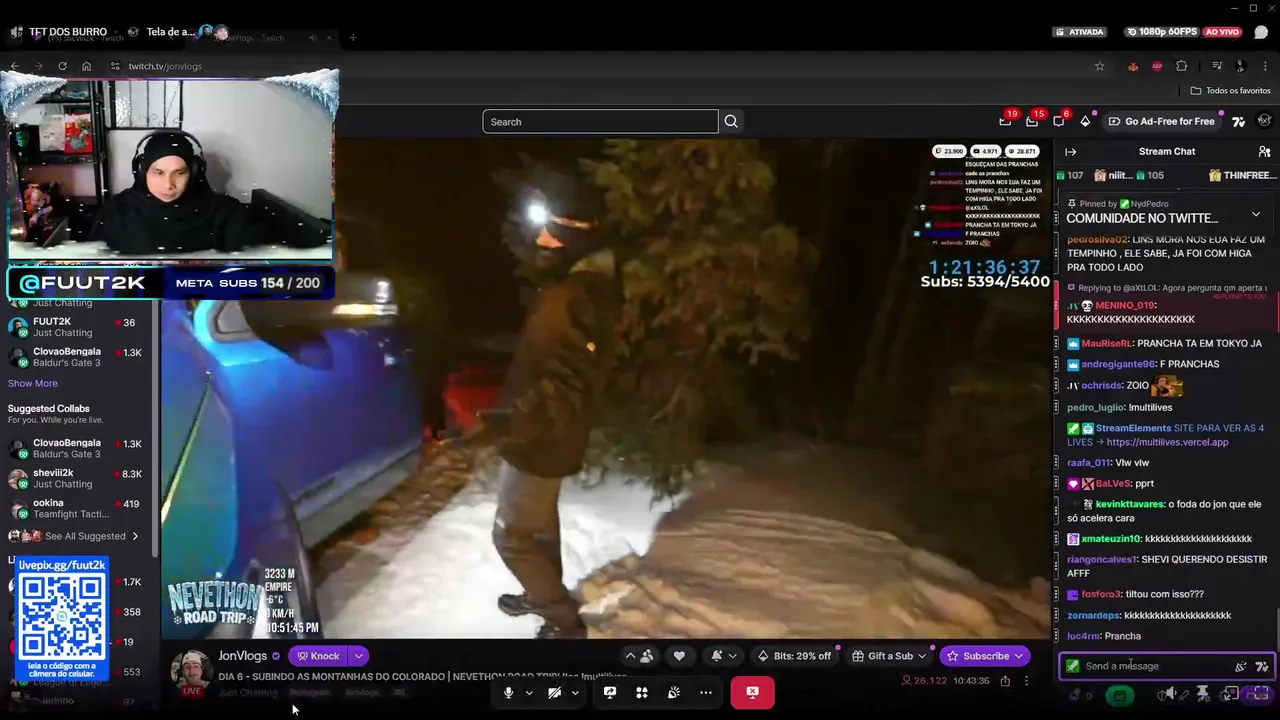Click Go Ad-Free for Free button
This screenshot has width=1280, height=720.
click(1161, 121)
